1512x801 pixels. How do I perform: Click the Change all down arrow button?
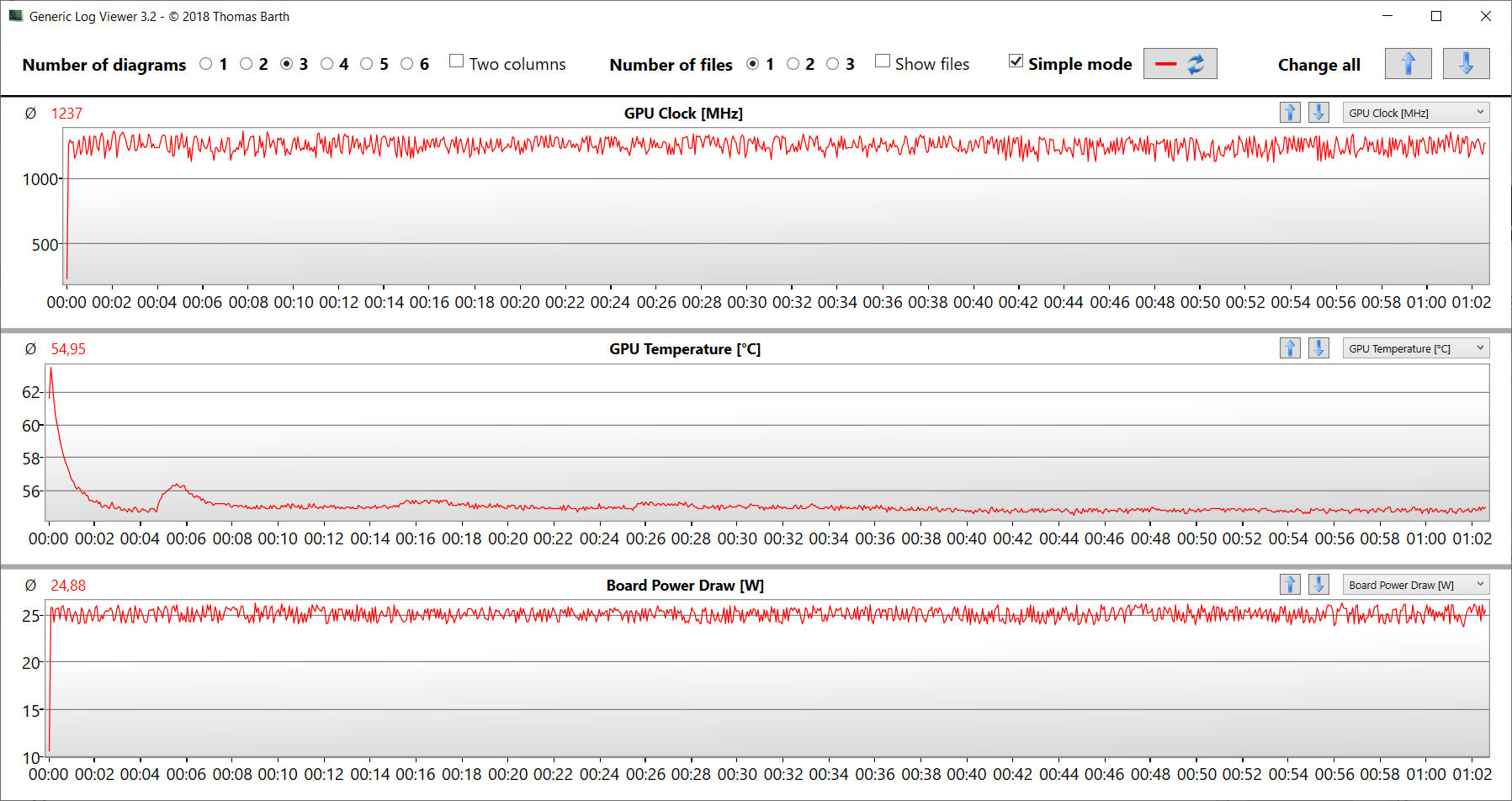(1466, 64)
